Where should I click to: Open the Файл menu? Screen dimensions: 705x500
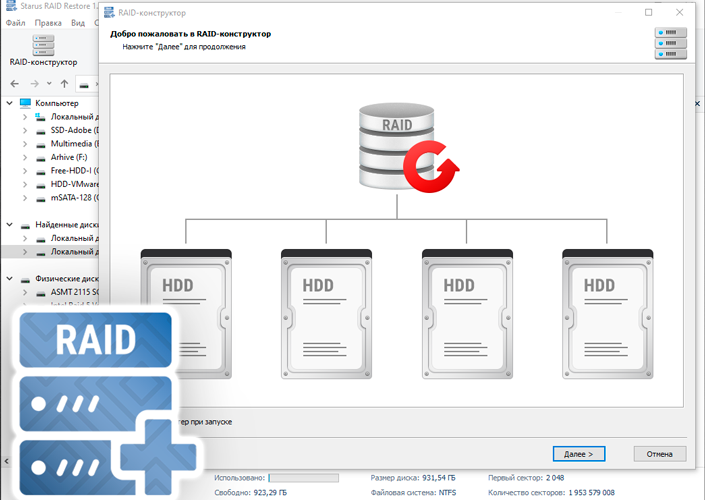[16, 22]
